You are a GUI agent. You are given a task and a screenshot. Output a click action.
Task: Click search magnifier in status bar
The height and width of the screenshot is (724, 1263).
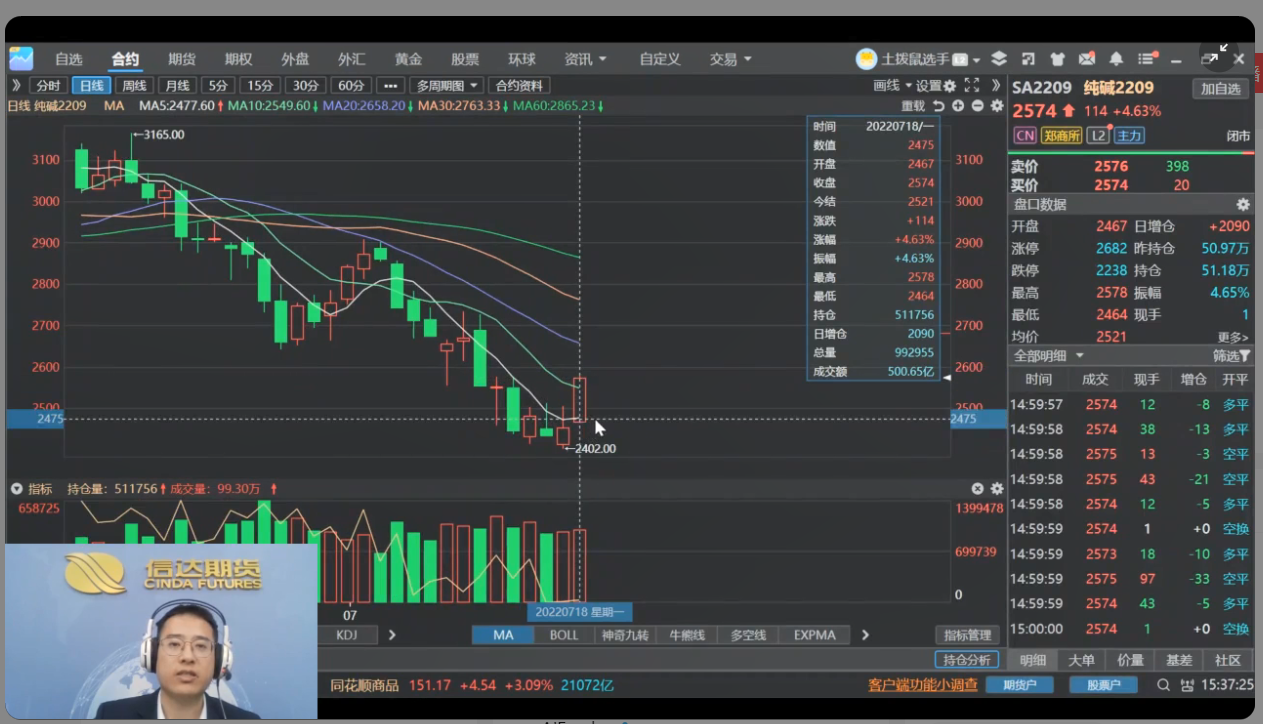coord(1163,685)
